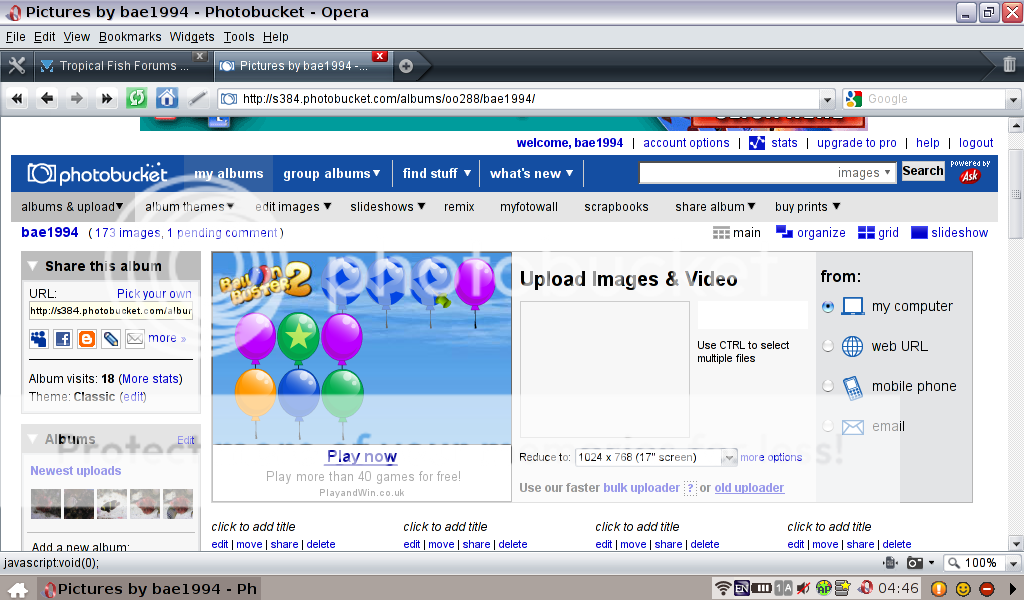This screenshot has height=600, width=1024.
Task: Share album via MySpace icon
Action: coord(39,338)
